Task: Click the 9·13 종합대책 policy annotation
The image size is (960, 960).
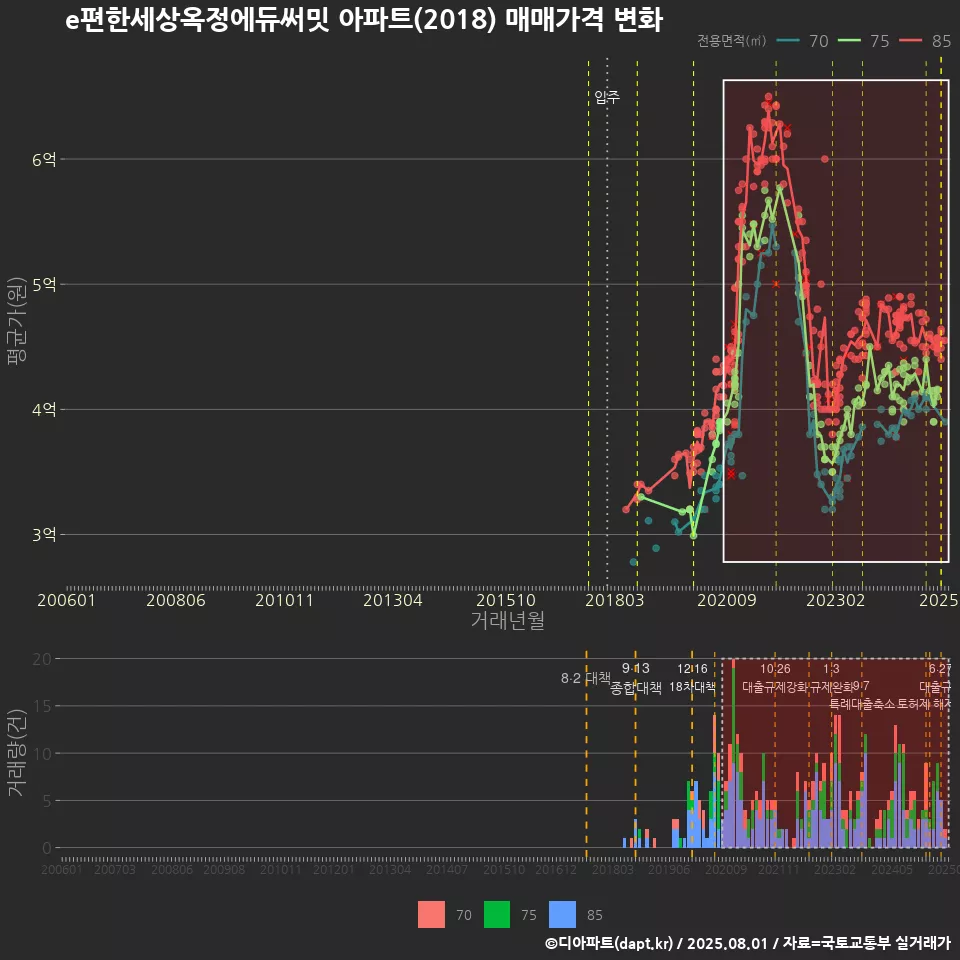Action: pos(636,678)
